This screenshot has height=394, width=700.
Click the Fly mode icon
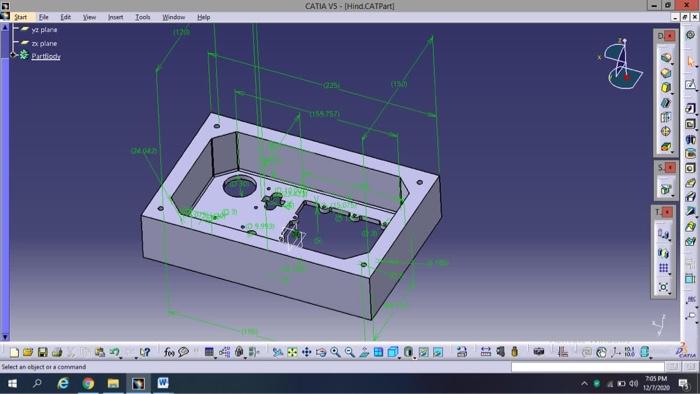click(278, 352)
